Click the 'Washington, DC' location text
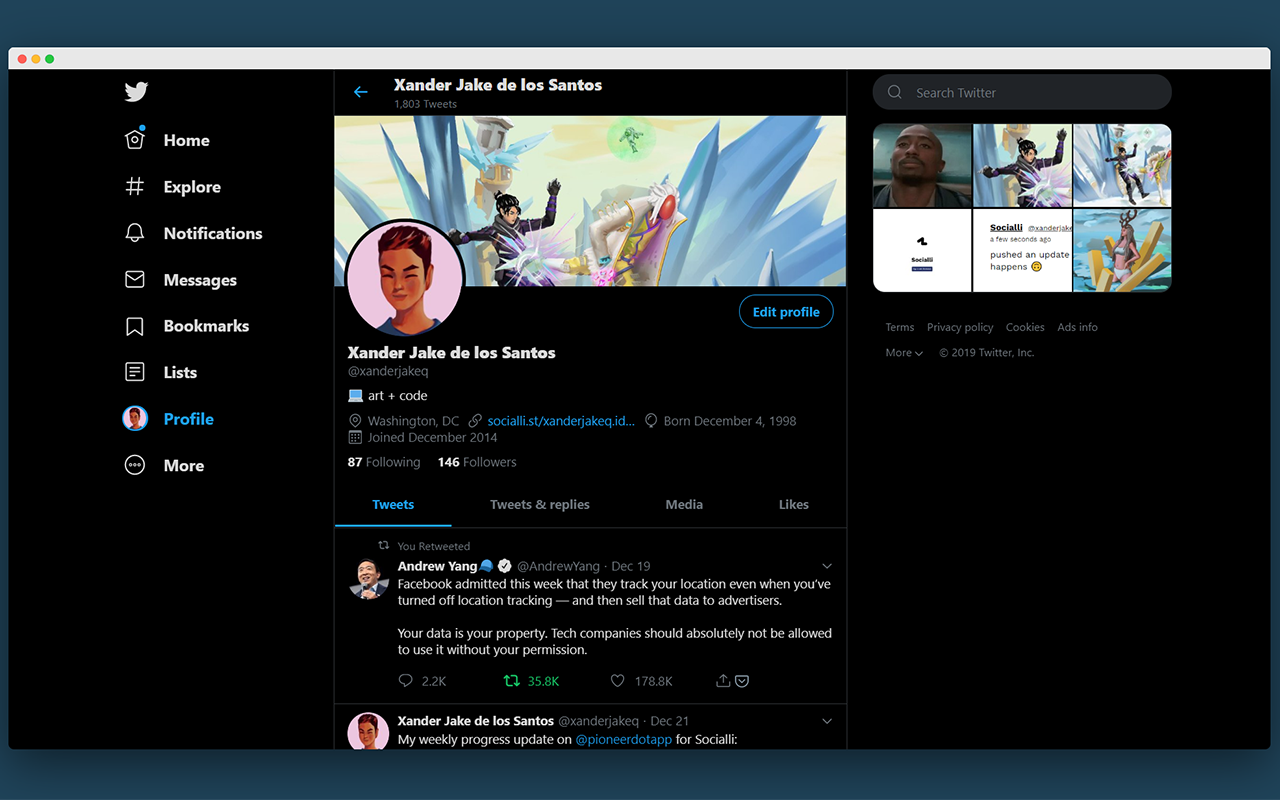The width and height of the screenshot is (1280, 800). click(413, 421)
